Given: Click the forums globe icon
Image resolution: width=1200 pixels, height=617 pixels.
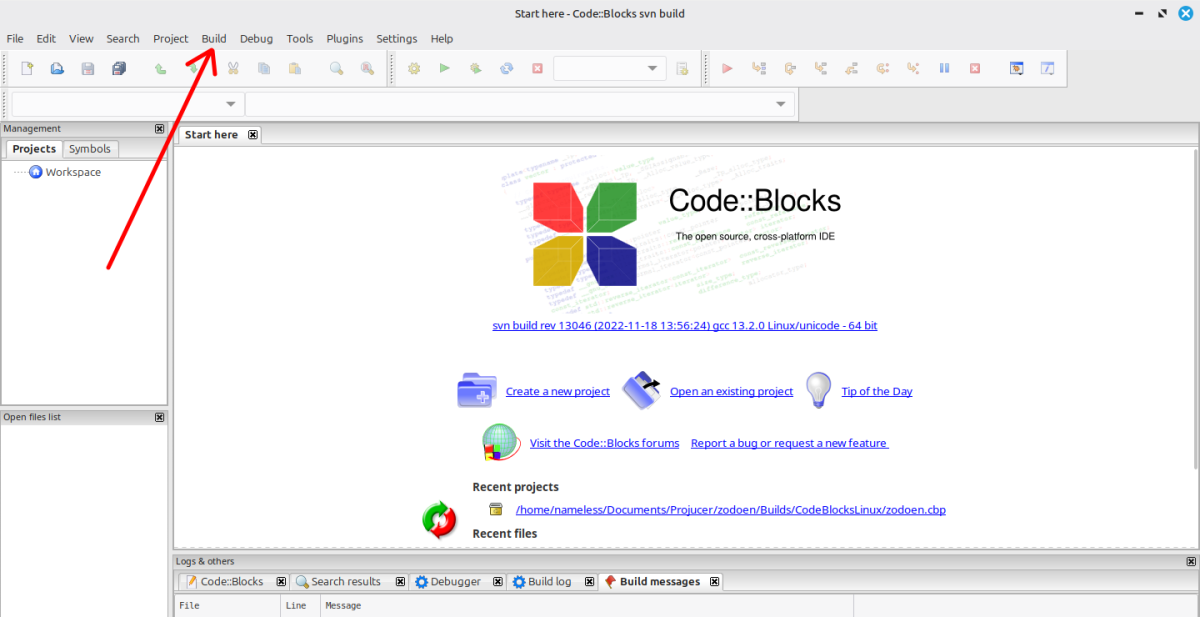Looking at the screenshot, I should coord(501,442).
